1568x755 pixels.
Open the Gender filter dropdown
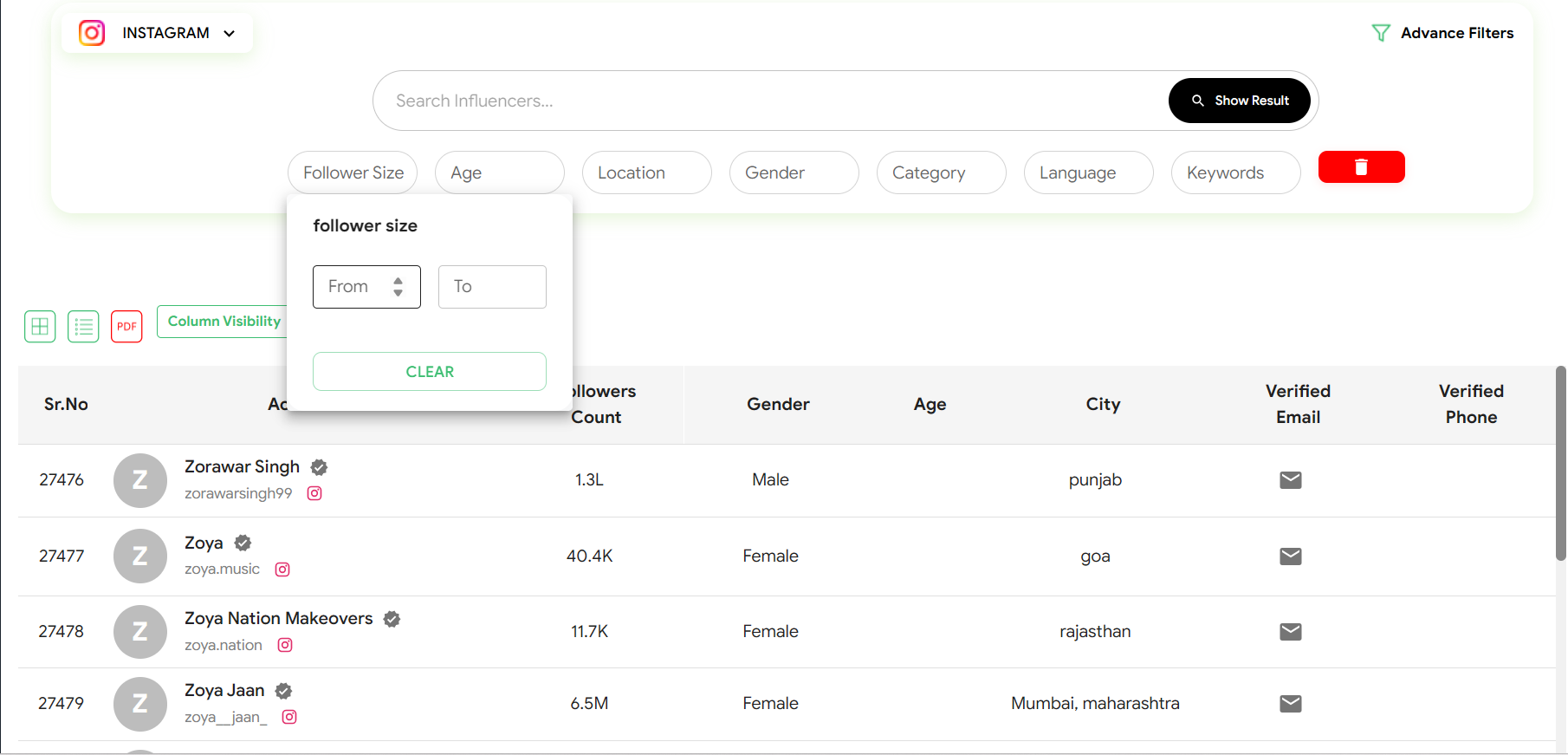[x=794, y=172]
